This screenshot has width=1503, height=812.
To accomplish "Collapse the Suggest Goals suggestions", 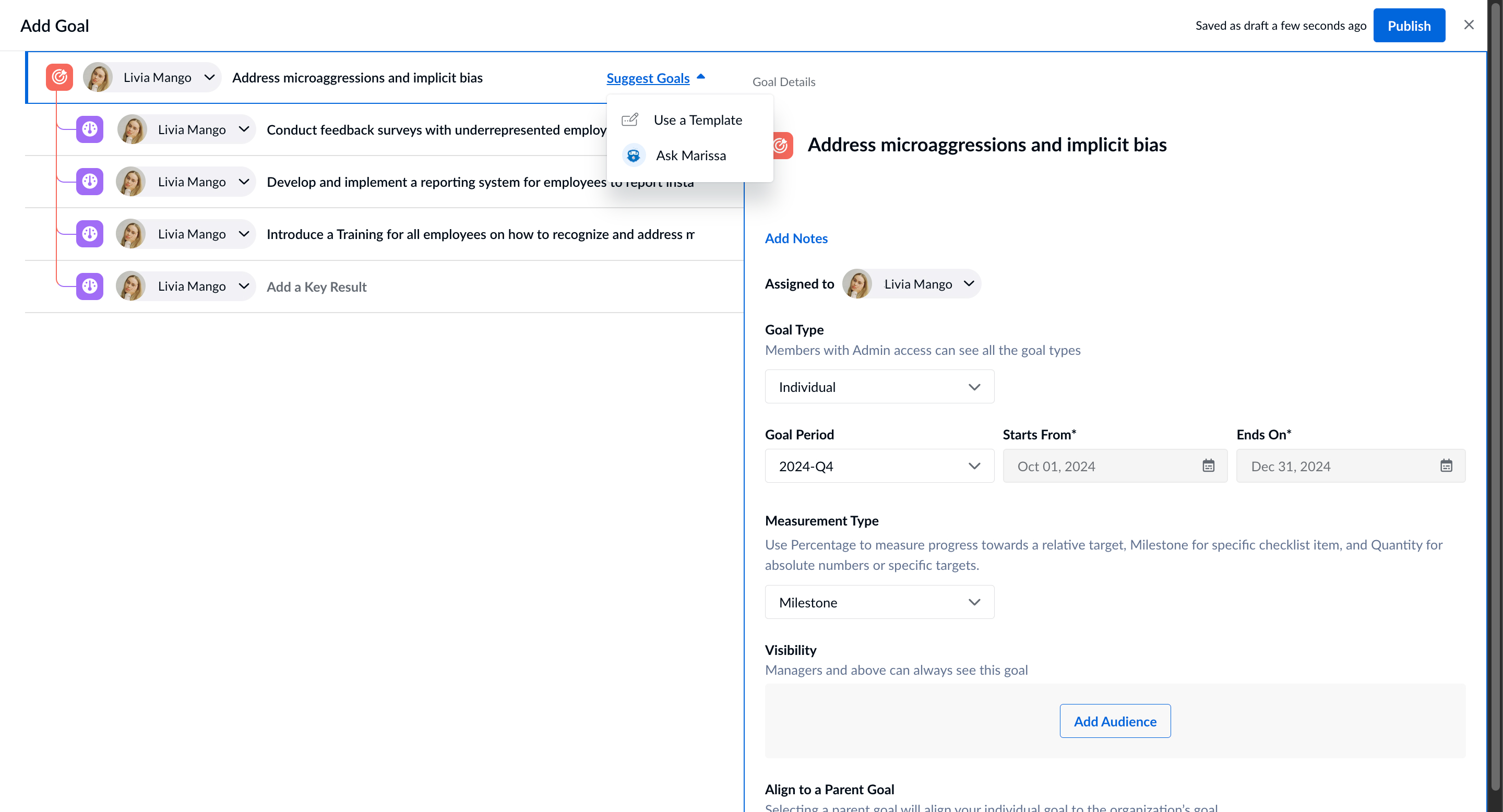I will [655, 78].
